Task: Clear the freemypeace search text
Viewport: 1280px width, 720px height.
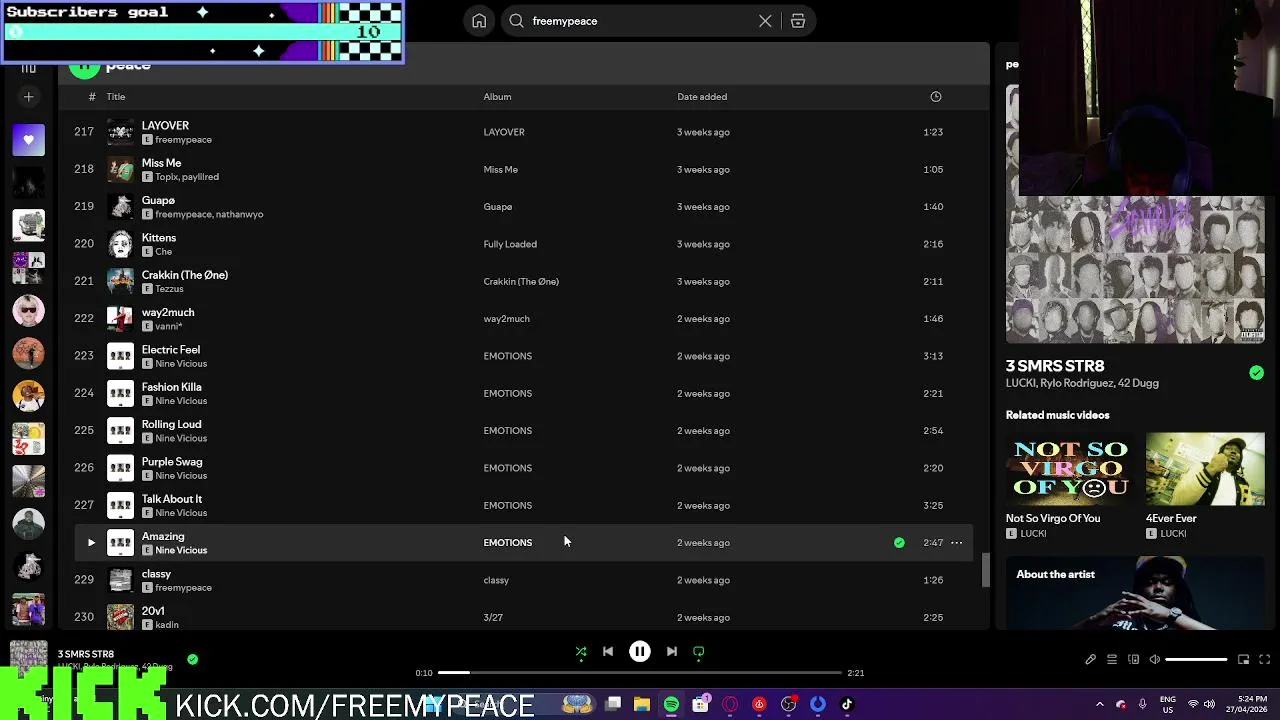Action: pos(765,21)
